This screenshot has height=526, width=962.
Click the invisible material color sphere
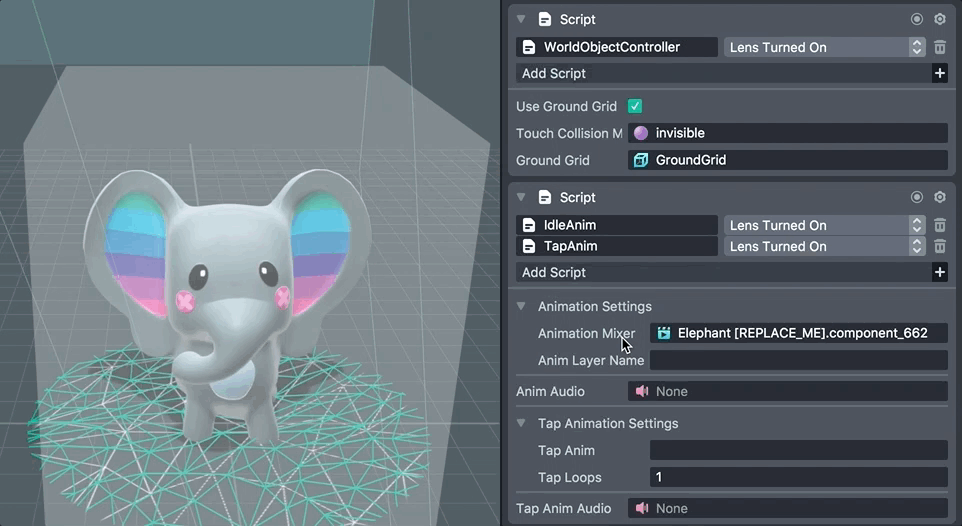click(641, 133)
